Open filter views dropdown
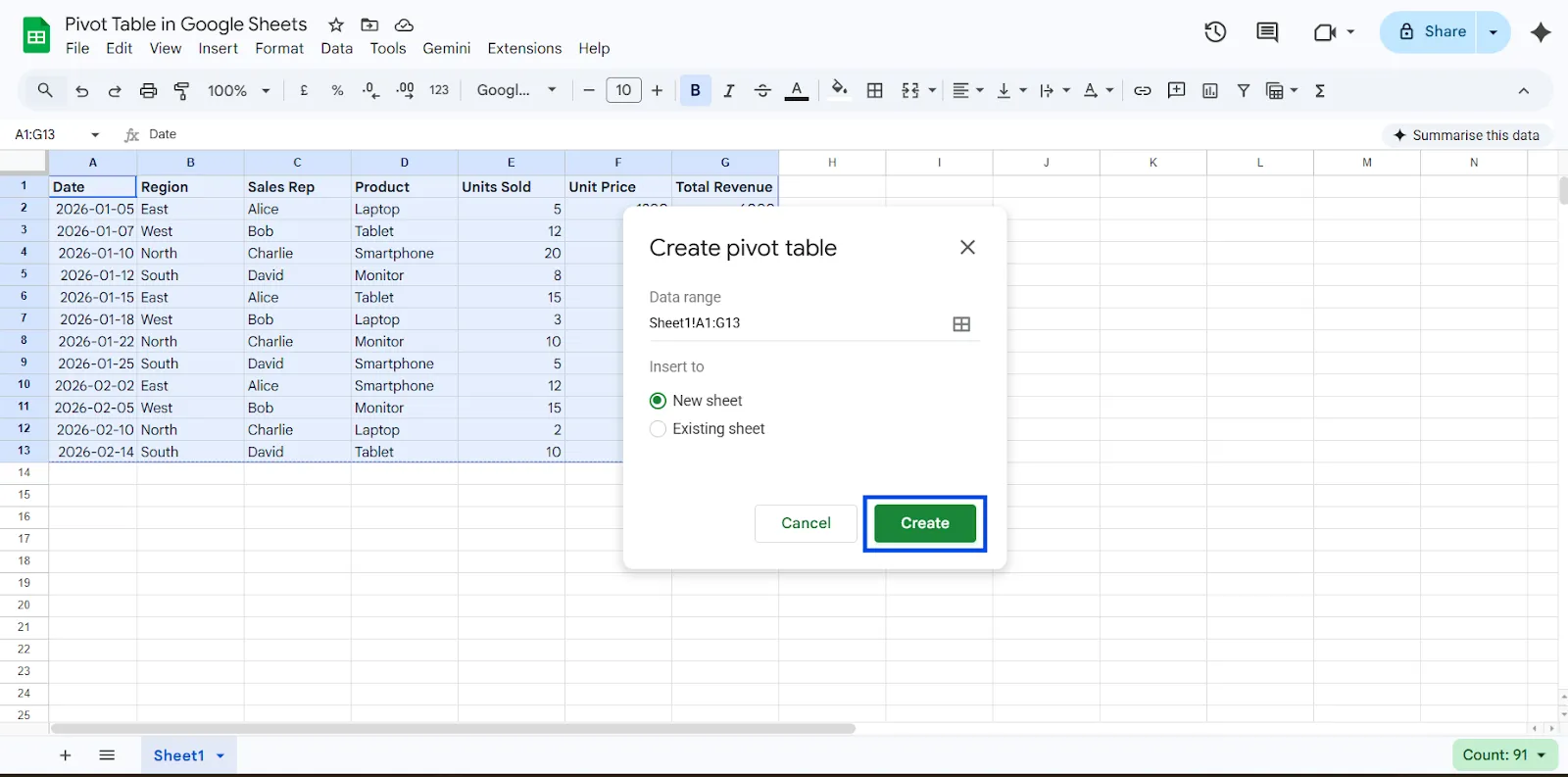Screen dimensions: 1568x777 click(x=1282, y=90)
